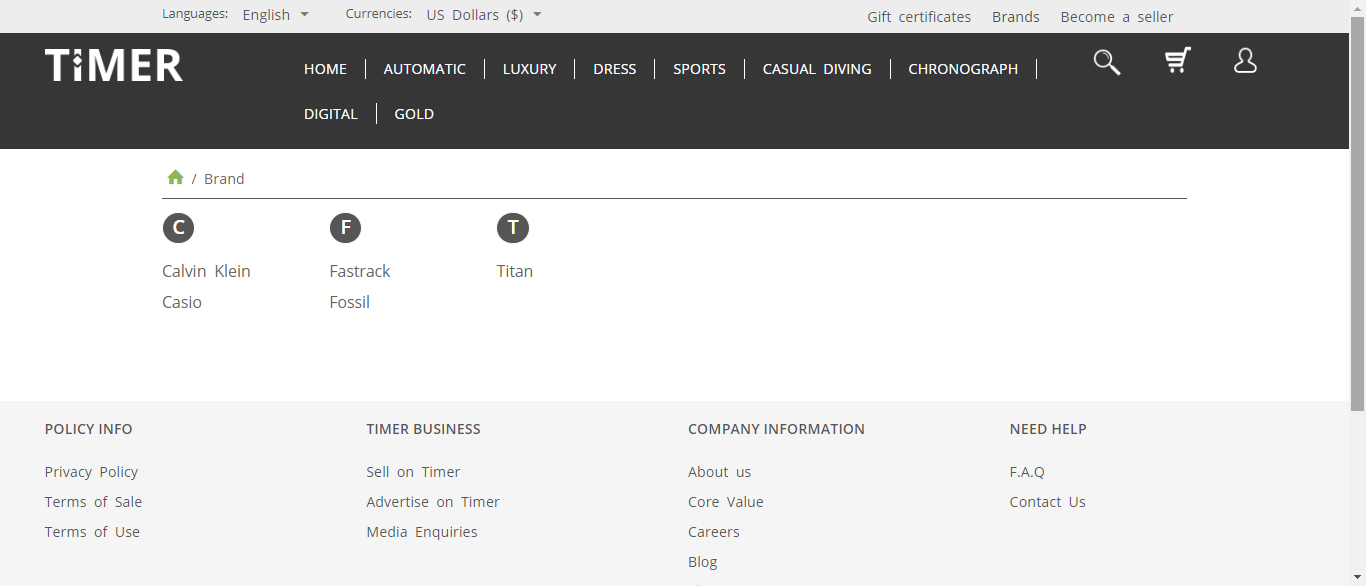
Task: Open the Blog footer link
Action: click(703, 562)
